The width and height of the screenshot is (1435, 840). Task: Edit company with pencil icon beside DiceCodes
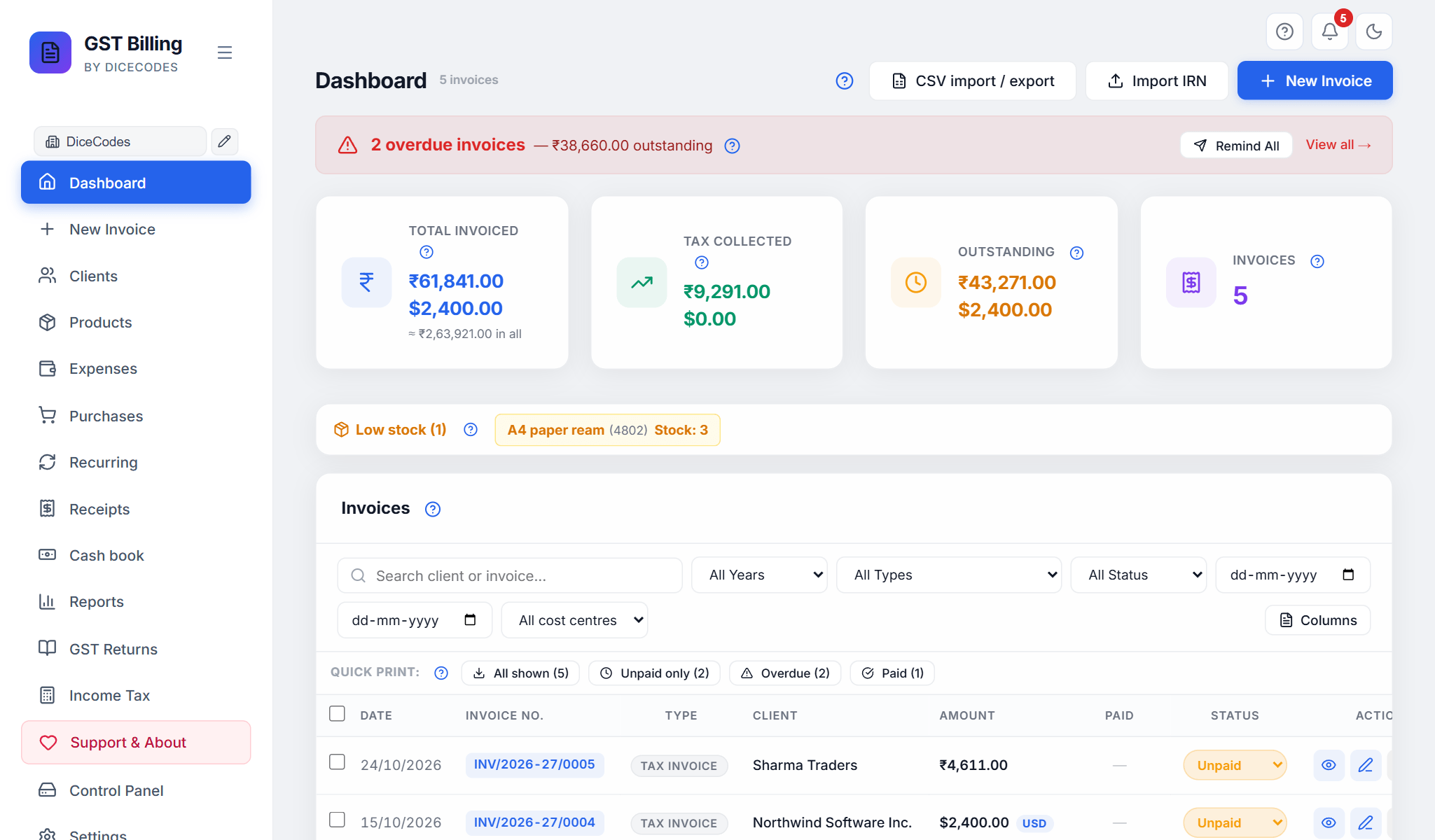224,141
